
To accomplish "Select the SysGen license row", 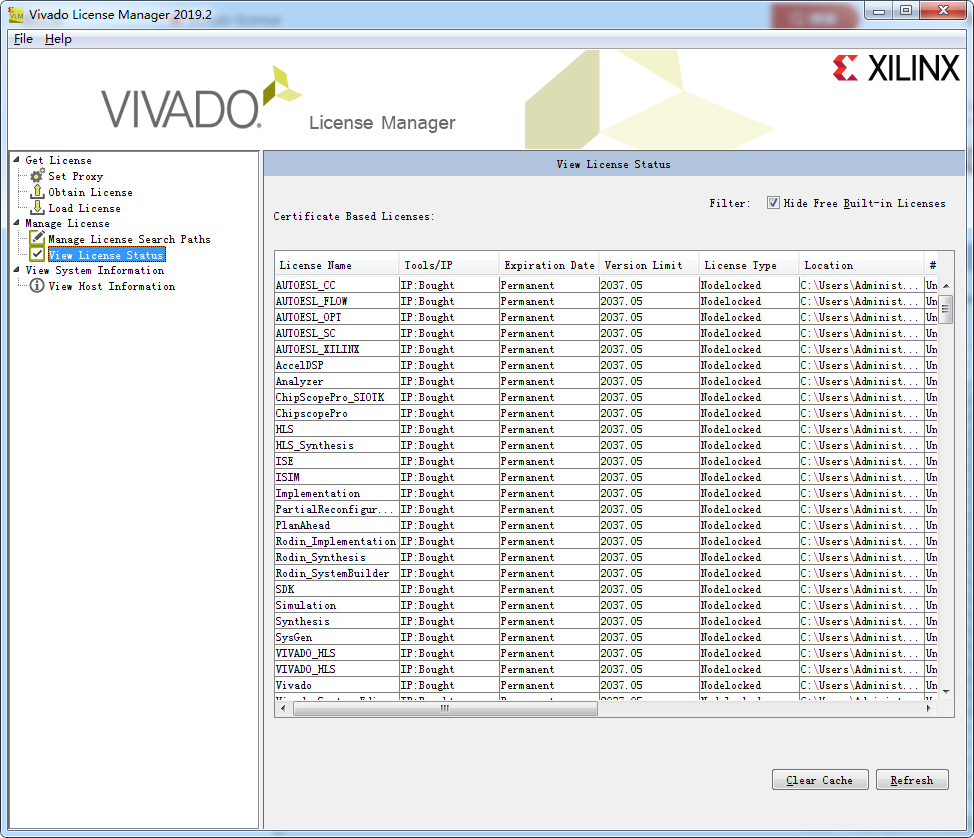I will (606, 637).
